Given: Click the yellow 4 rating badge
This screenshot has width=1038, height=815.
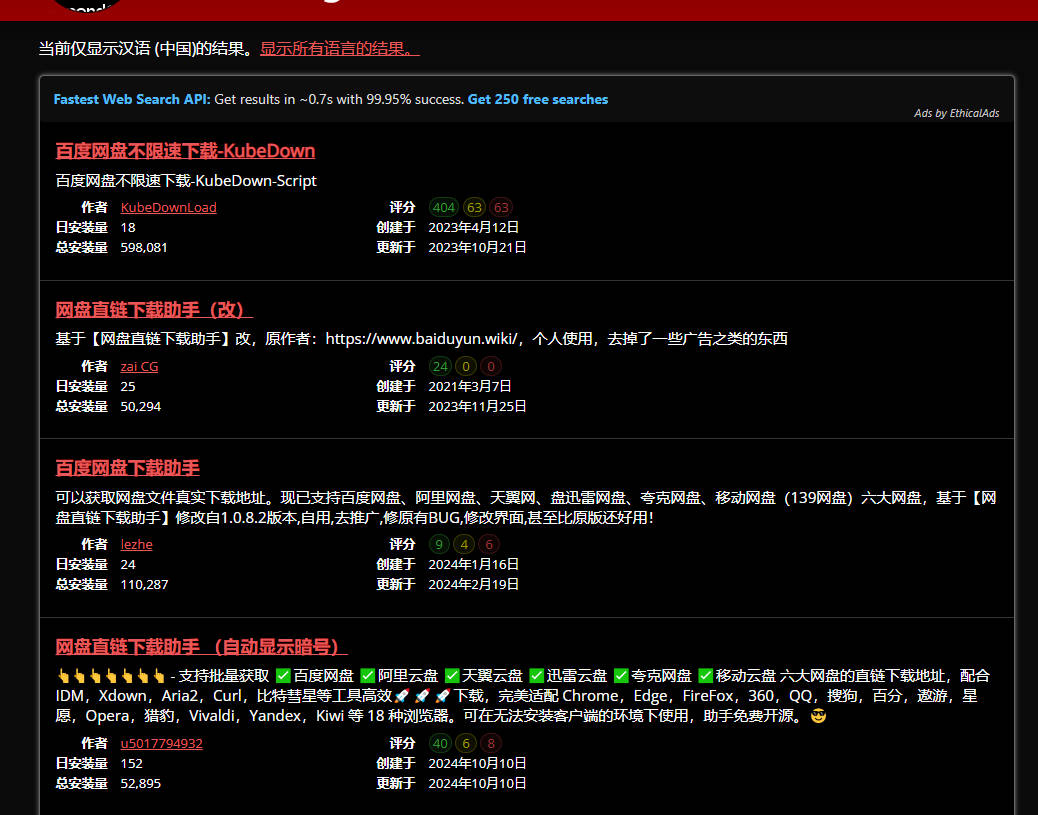Looking at the screenshot, I should pyautogui.click(x=464, y=544).
